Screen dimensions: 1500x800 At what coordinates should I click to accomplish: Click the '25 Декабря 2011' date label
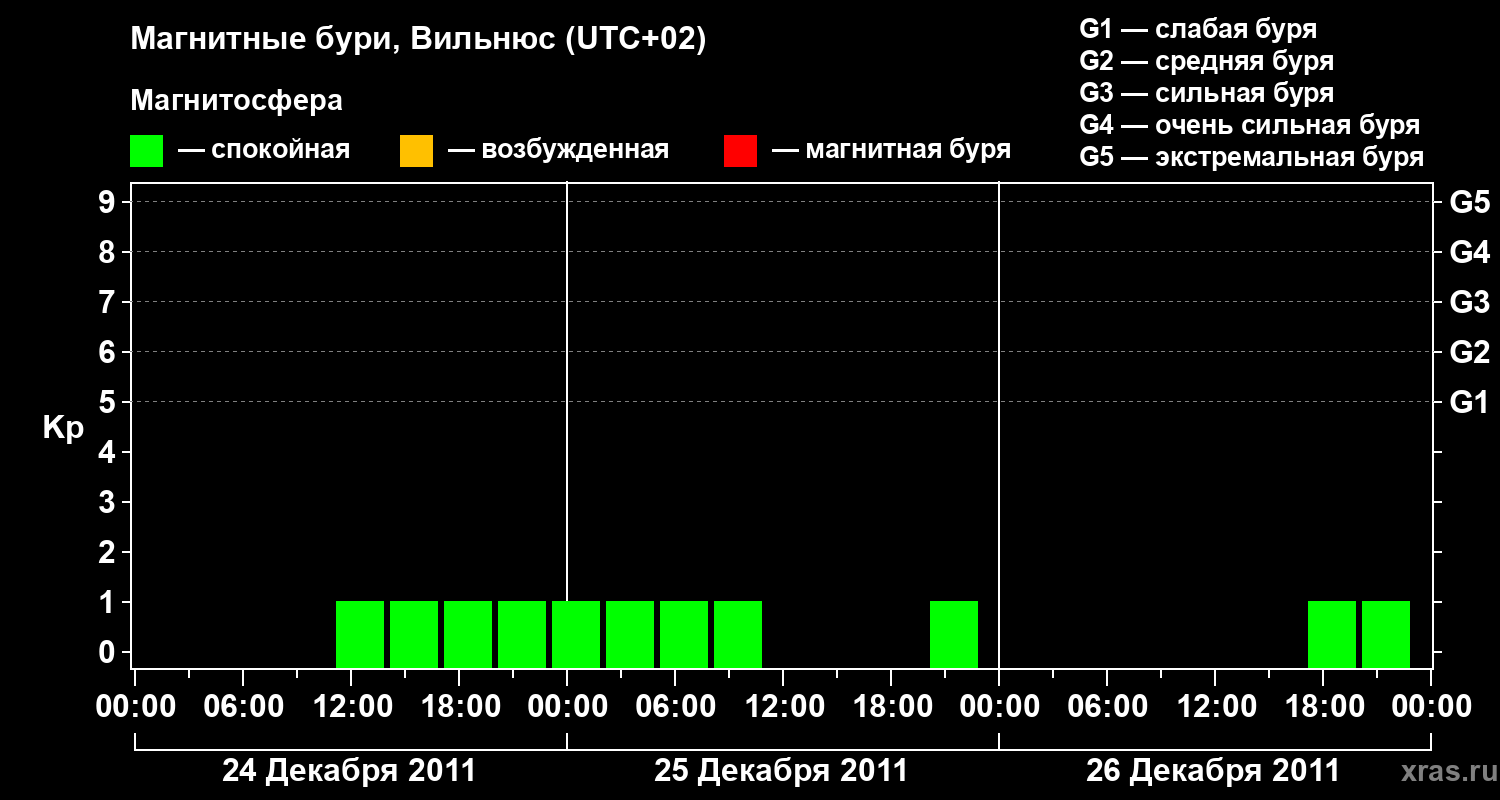pos(781,771)
